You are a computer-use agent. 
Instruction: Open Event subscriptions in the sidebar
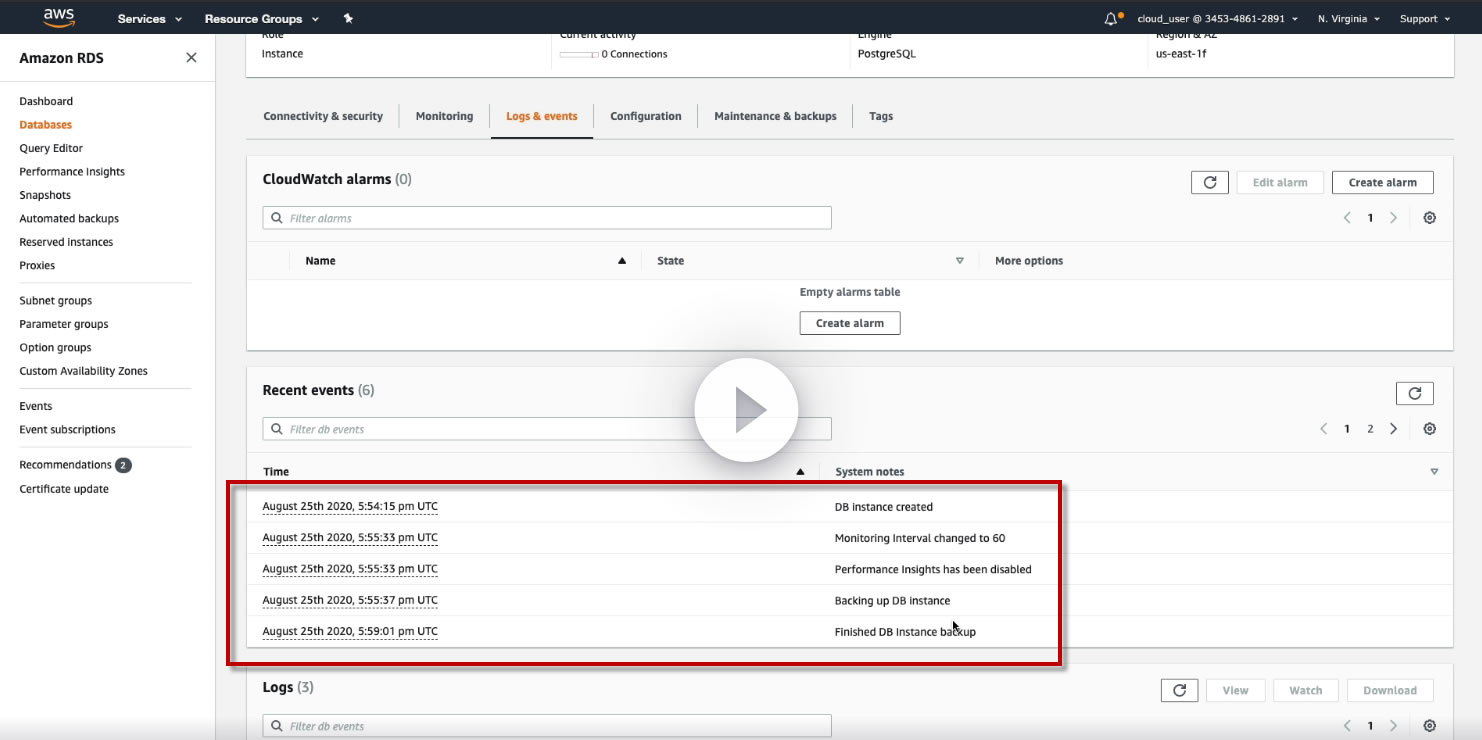coord(67,429)
